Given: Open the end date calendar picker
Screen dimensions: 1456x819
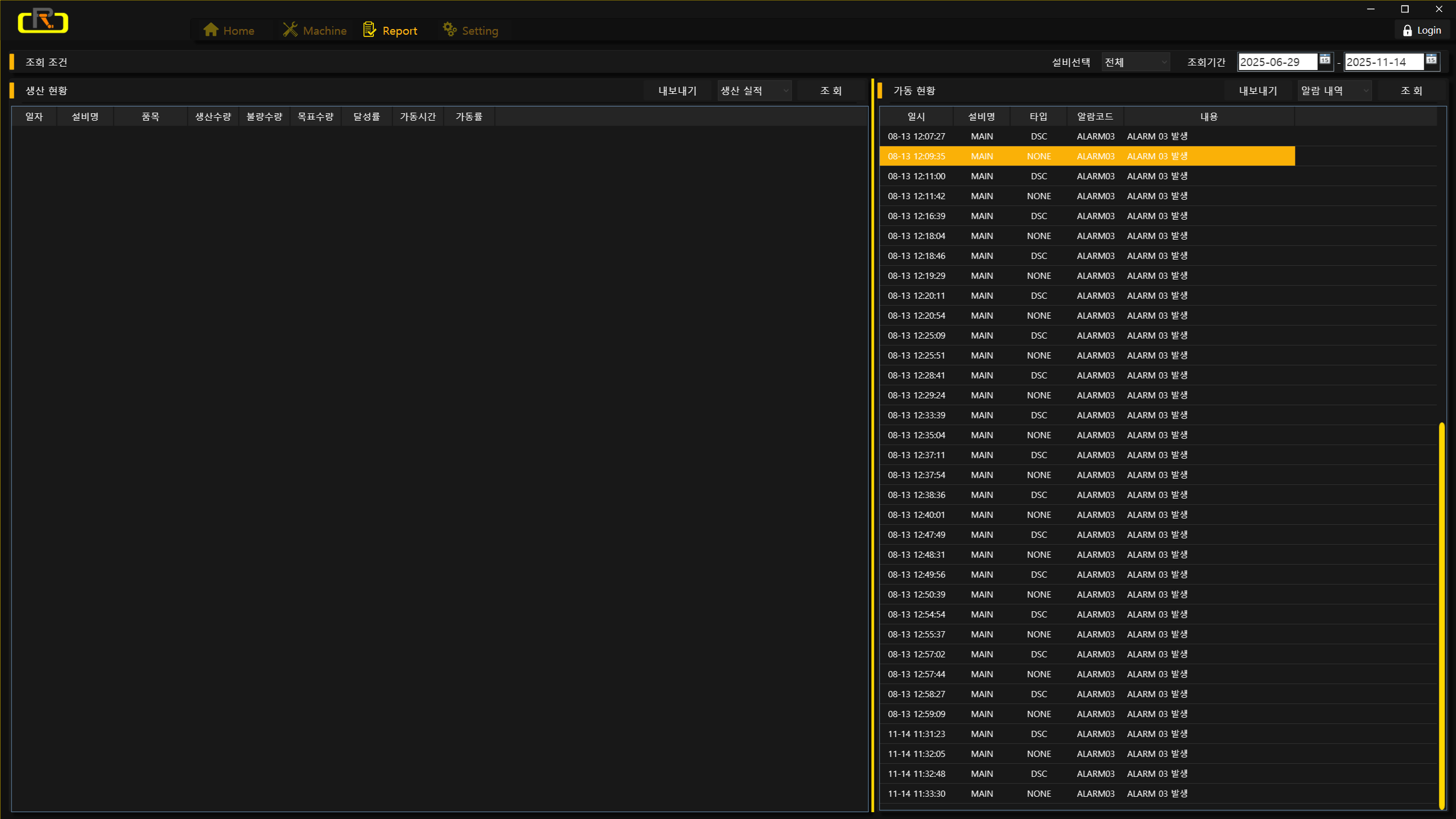Looking at the screenshot, I should [1431, 60].
